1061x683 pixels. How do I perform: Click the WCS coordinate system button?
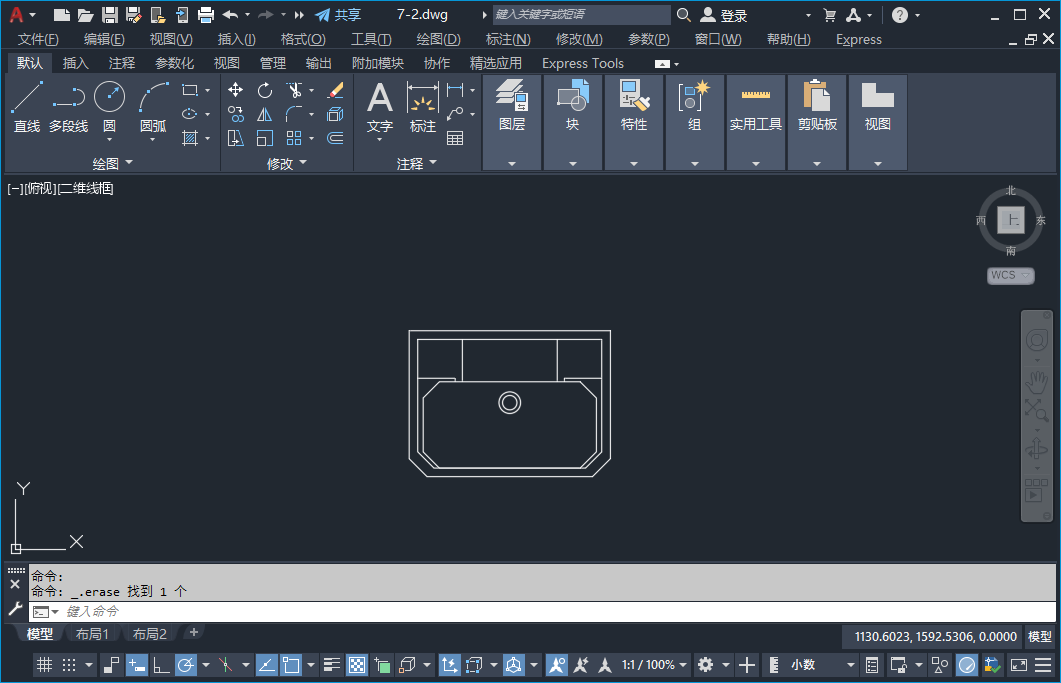1010,275
